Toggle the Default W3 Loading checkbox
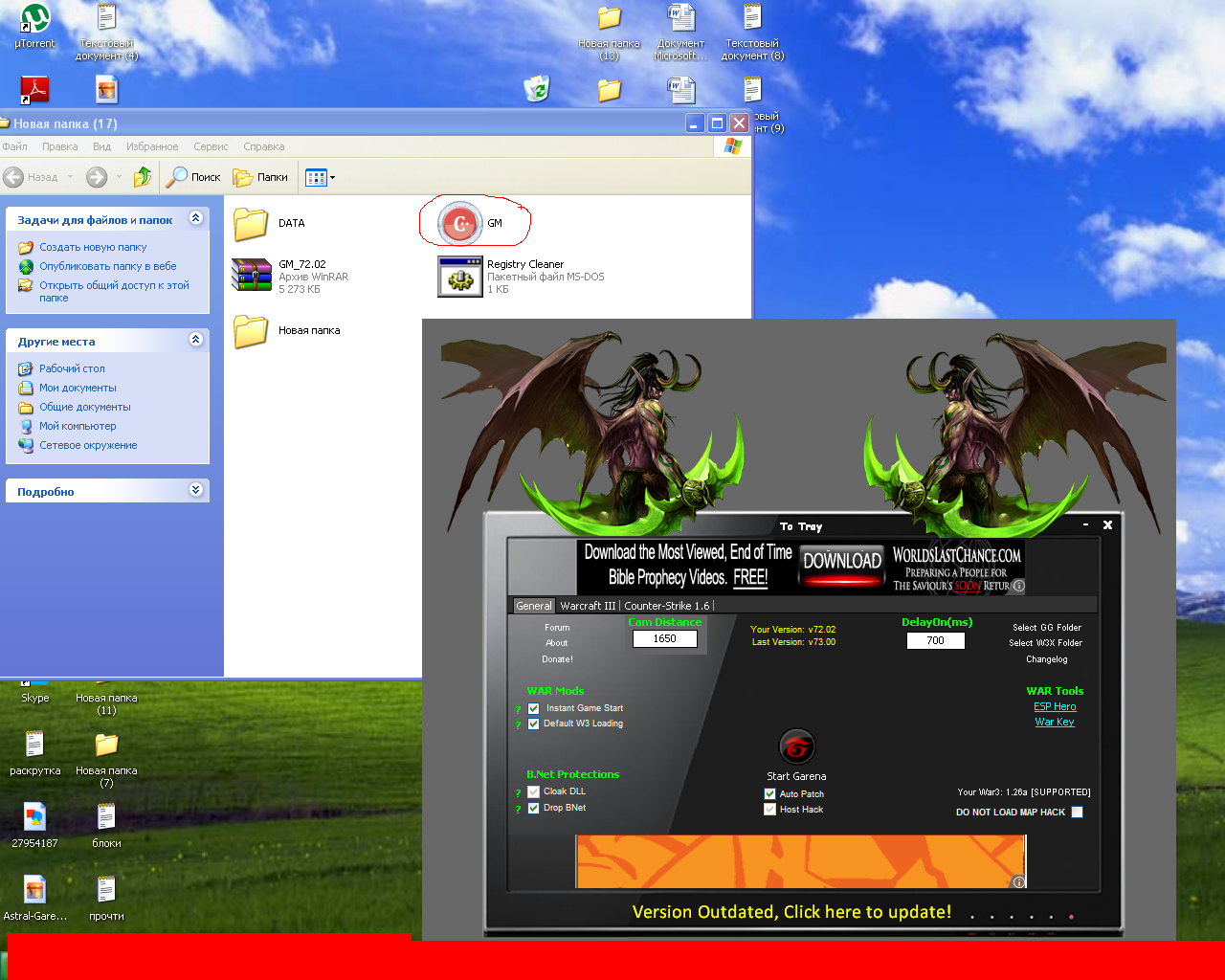 pyautogui.click(x=533, y=724)
